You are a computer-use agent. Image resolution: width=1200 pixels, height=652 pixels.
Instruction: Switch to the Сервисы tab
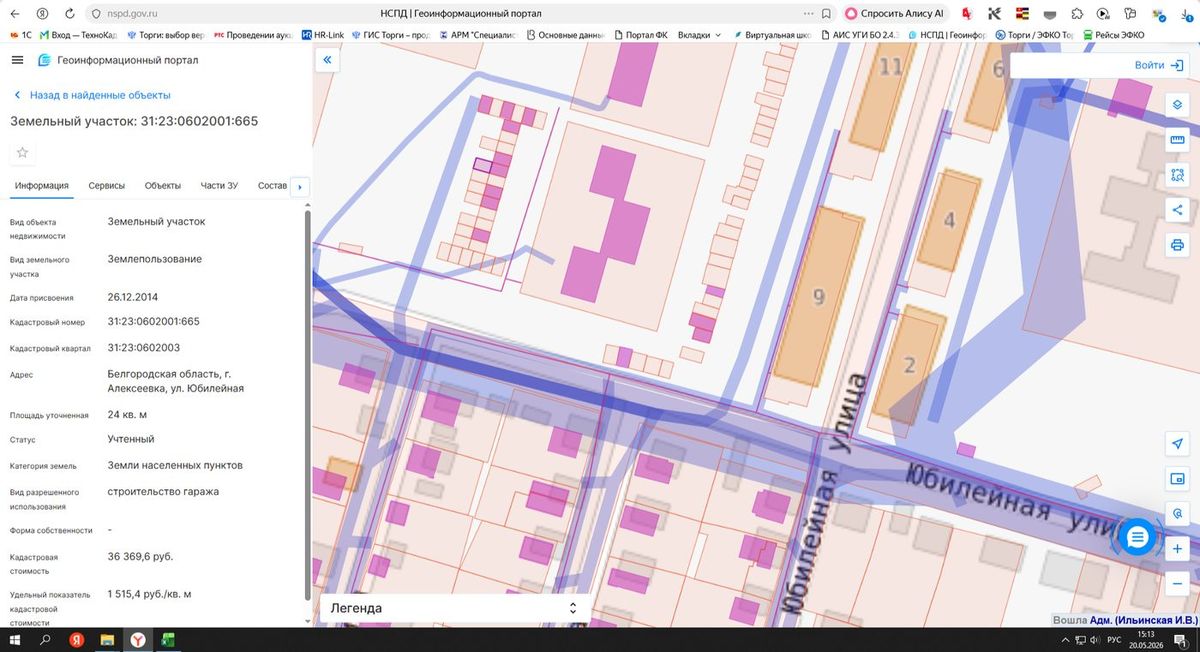pos(107,186)
